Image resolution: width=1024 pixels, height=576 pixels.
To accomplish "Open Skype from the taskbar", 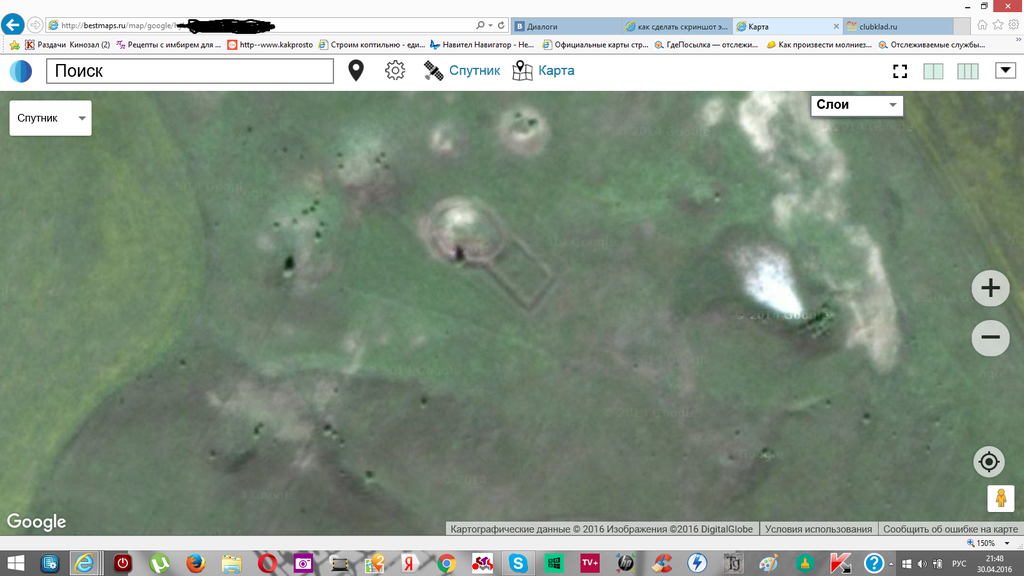I will (518, 563).
